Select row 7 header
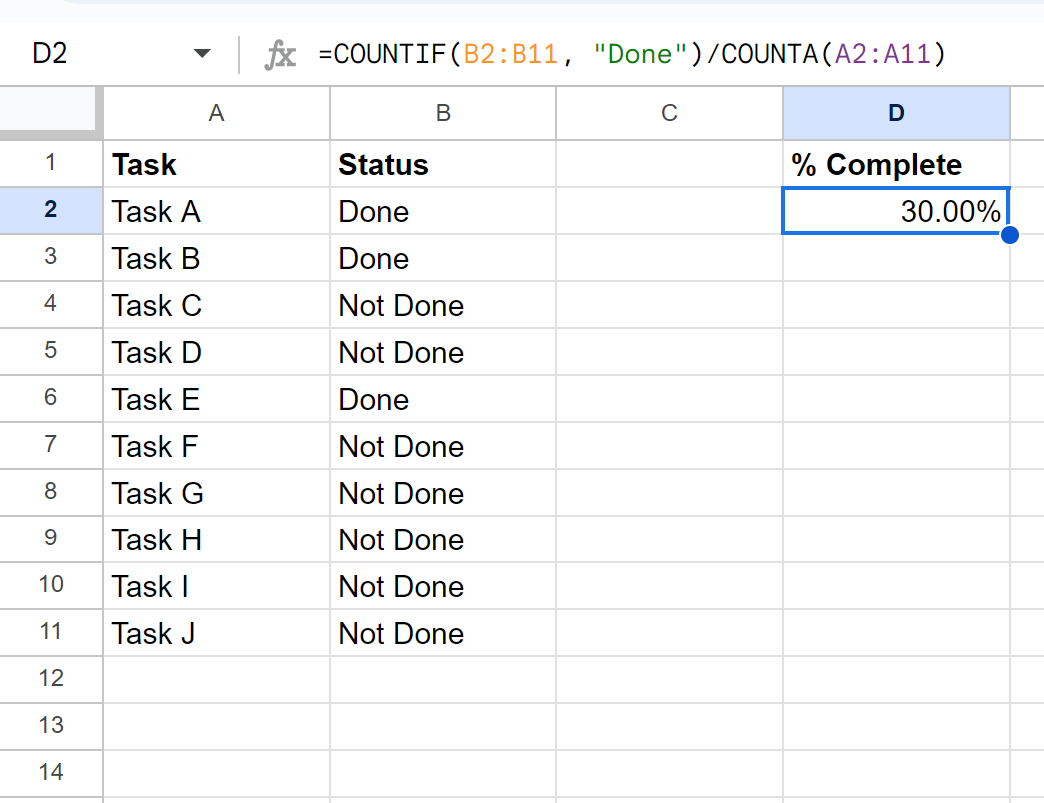The image size is (1044, 803). click(x=51, y=445)
